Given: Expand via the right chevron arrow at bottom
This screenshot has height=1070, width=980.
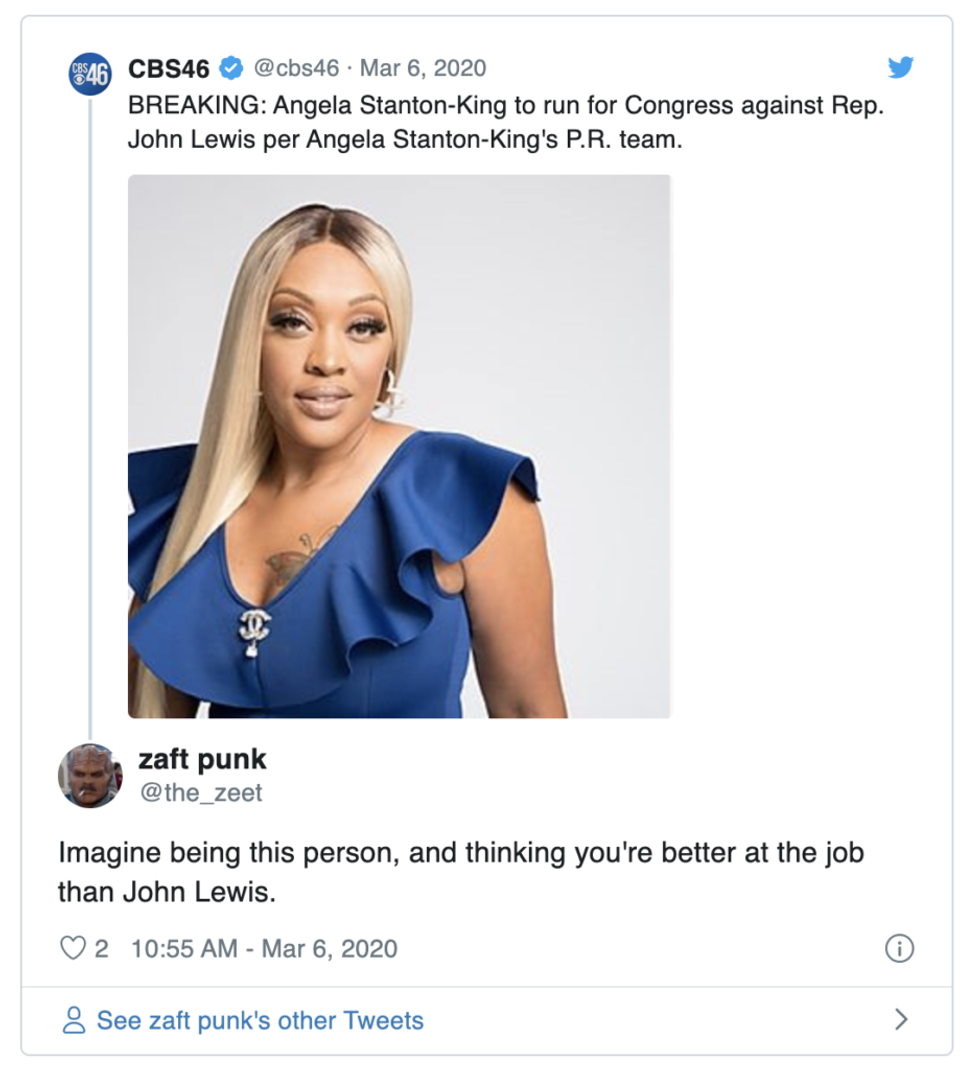Looking at the screenshot, I should pyautogui.click(x=902, y=1020).
